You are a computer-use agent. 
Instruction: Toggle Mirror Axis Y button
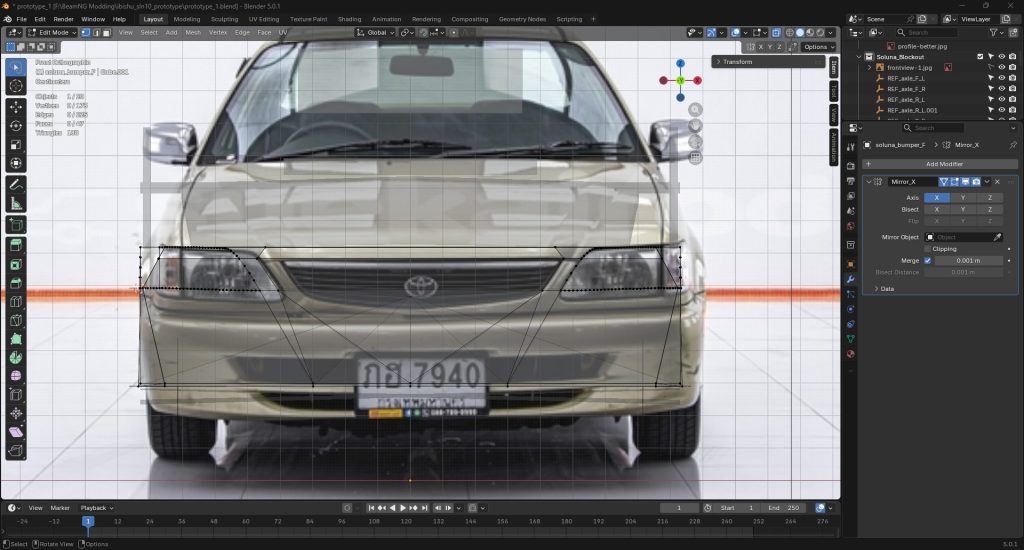click(963, 197)
